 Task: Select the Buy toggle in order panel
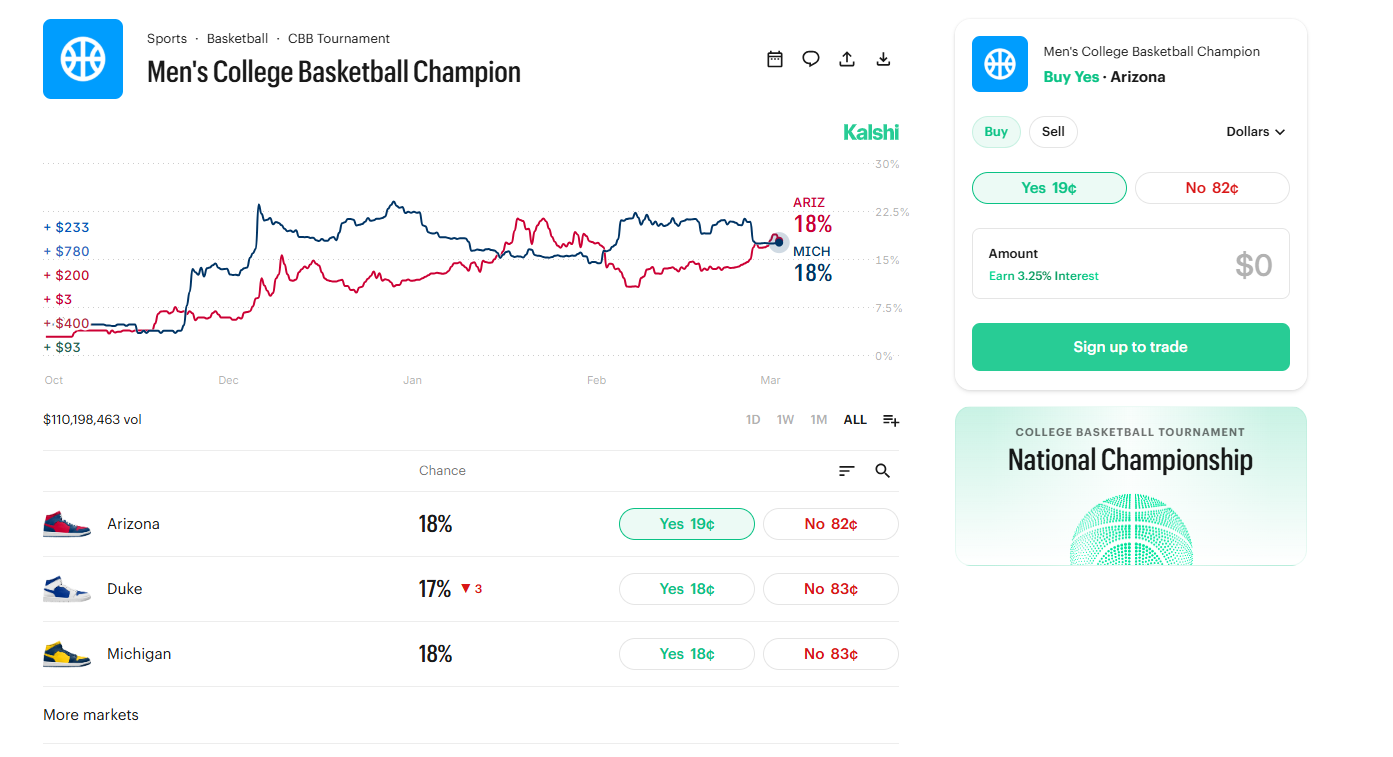(x=996, y=131)
